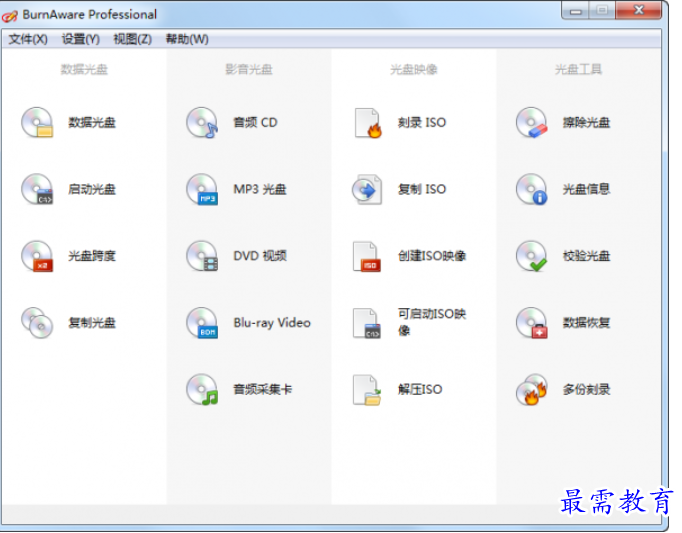Viewport: 682px width, 533px height.
Task: Select the 音频 CD label
Action: coord(255,123)
